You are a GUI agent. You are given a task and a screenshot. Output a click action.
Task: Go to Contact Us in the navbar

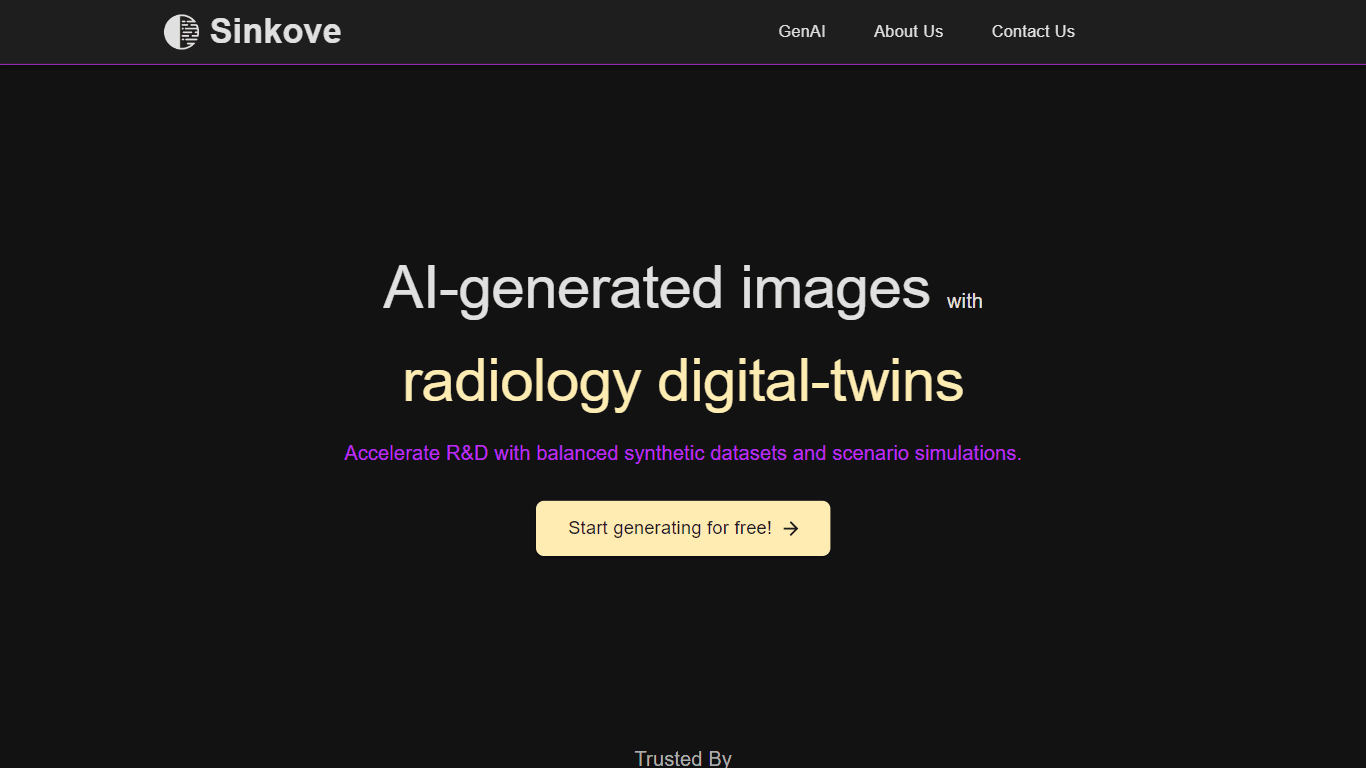click(x=1033, y=31)
